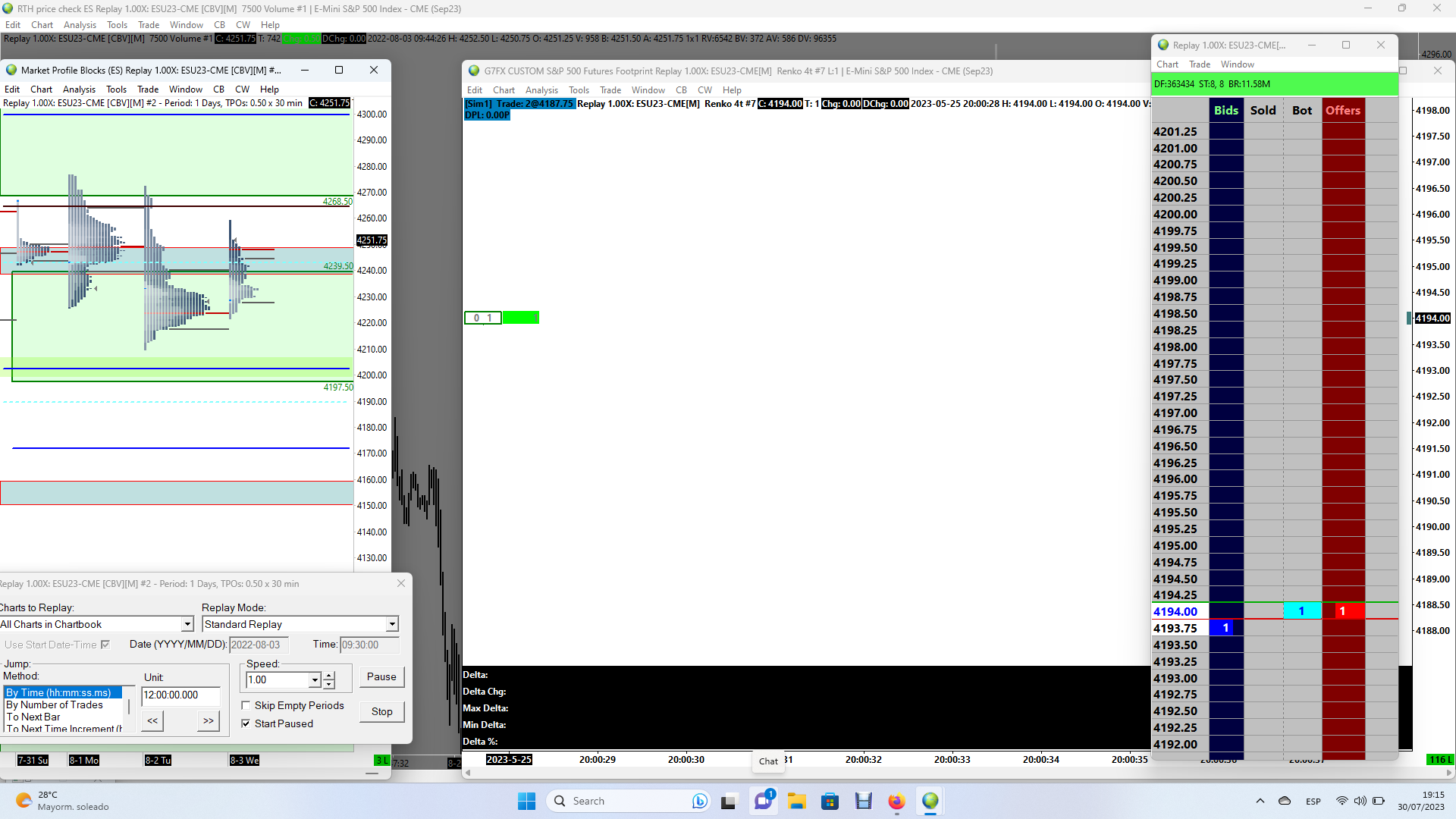Click the jump backward << button
This screenshot has width=1456, height=819.
[x=152, y=721]
